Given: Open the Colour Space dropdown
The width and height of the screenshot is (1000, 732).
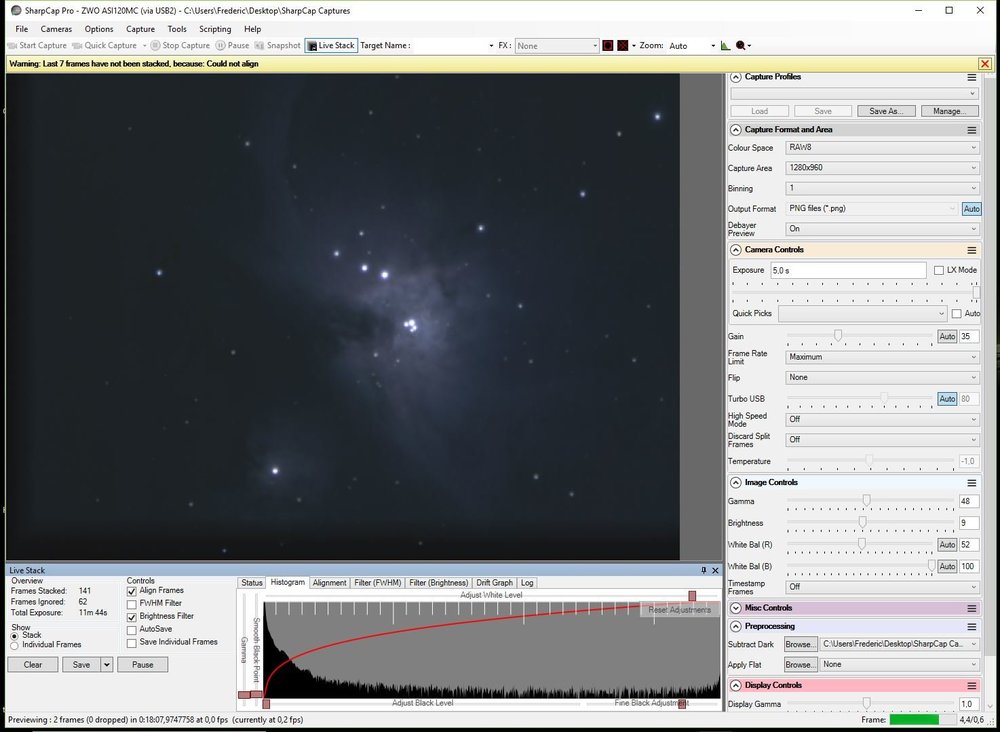Looking at the screenshot, I should tap(882, 148).
